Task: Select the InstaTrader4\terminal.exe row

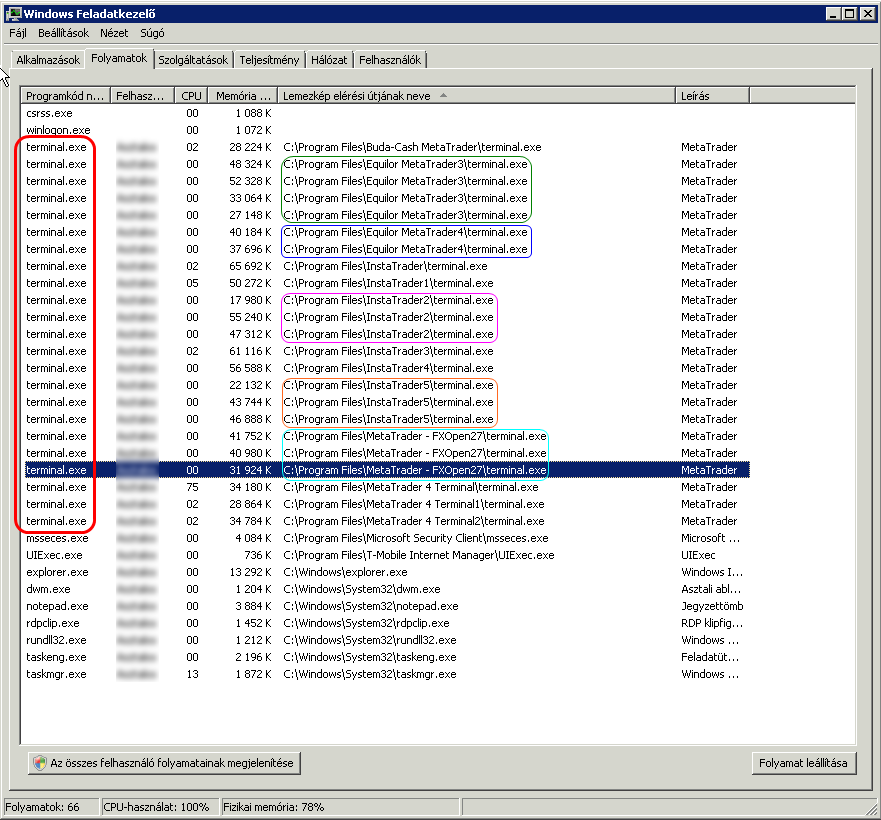Action: click(387, 368)
